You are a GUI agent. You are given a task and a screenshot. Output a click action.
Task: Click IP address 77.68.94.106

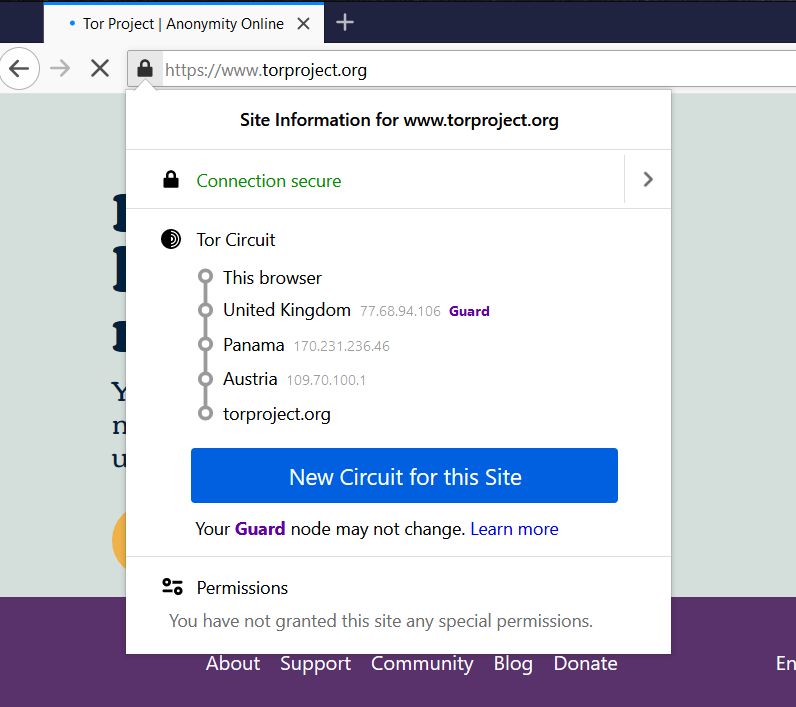pos(400,311)
